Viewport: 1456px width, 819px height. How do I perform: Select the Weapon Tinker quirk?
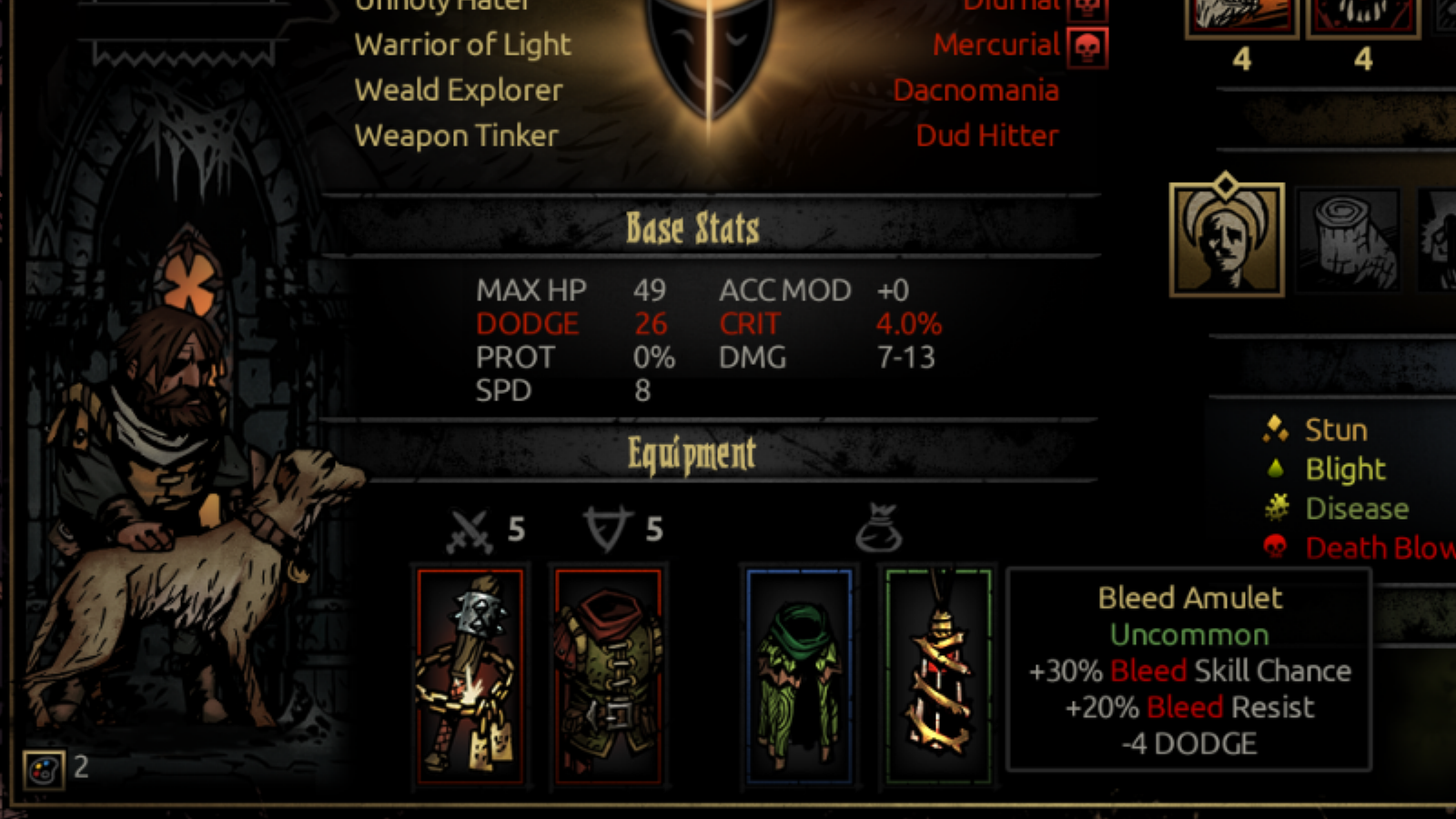456,136
